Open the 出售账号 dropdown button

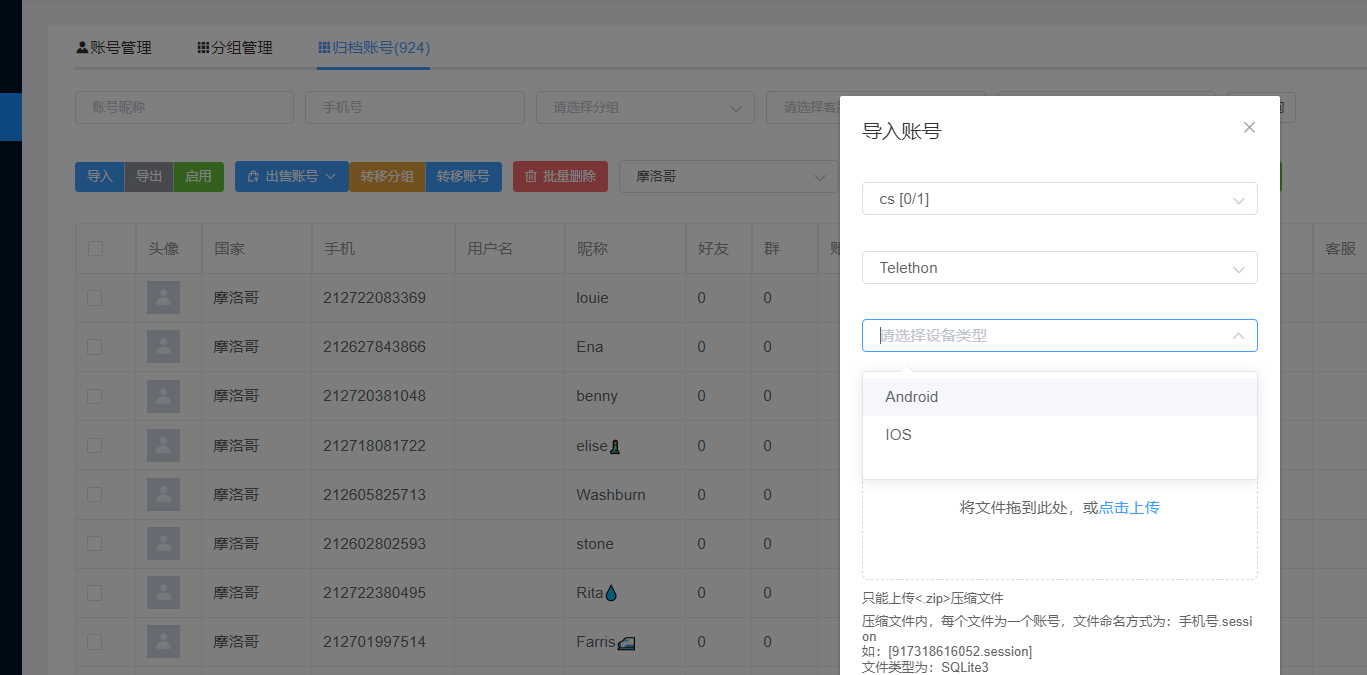point(291,176)
